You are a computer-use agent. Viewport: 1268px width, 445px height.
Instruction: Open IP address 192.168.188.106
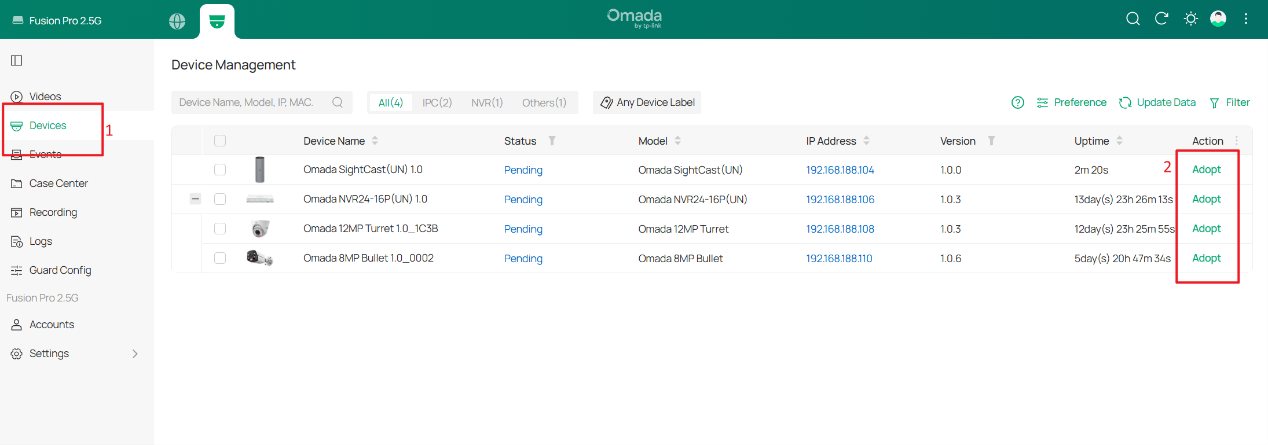point(840,199)
